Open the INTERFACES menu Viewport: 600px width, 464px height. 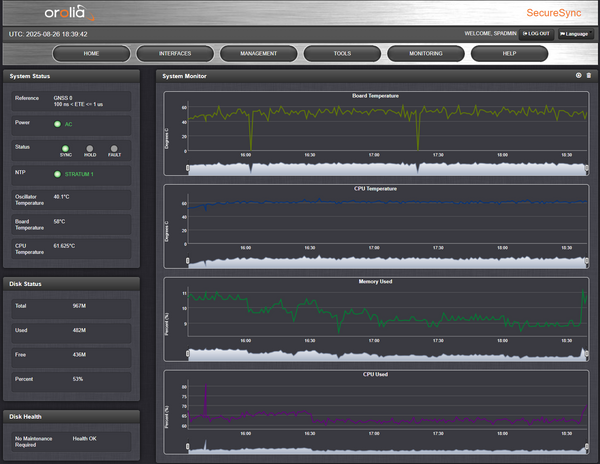175,54
